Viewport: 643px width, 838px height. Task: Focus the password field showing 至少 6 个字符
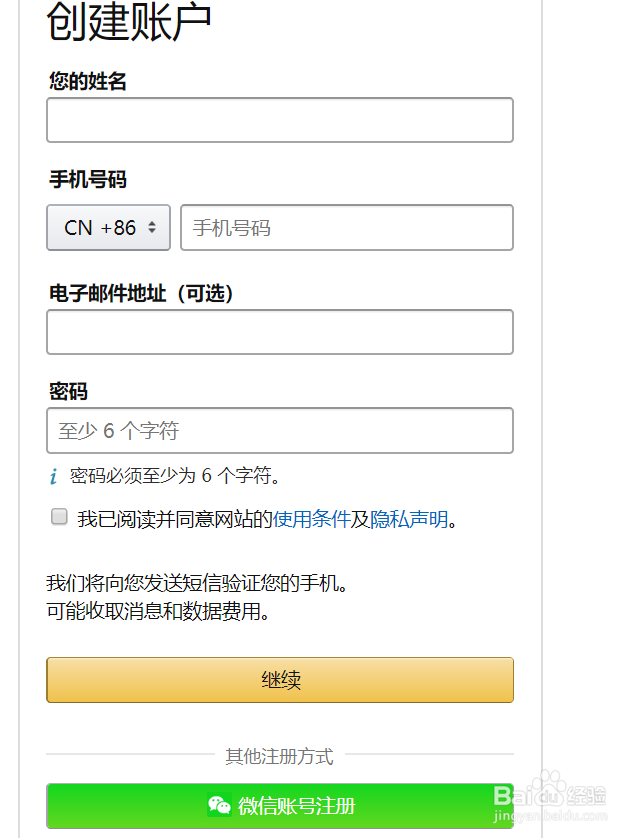280,431
